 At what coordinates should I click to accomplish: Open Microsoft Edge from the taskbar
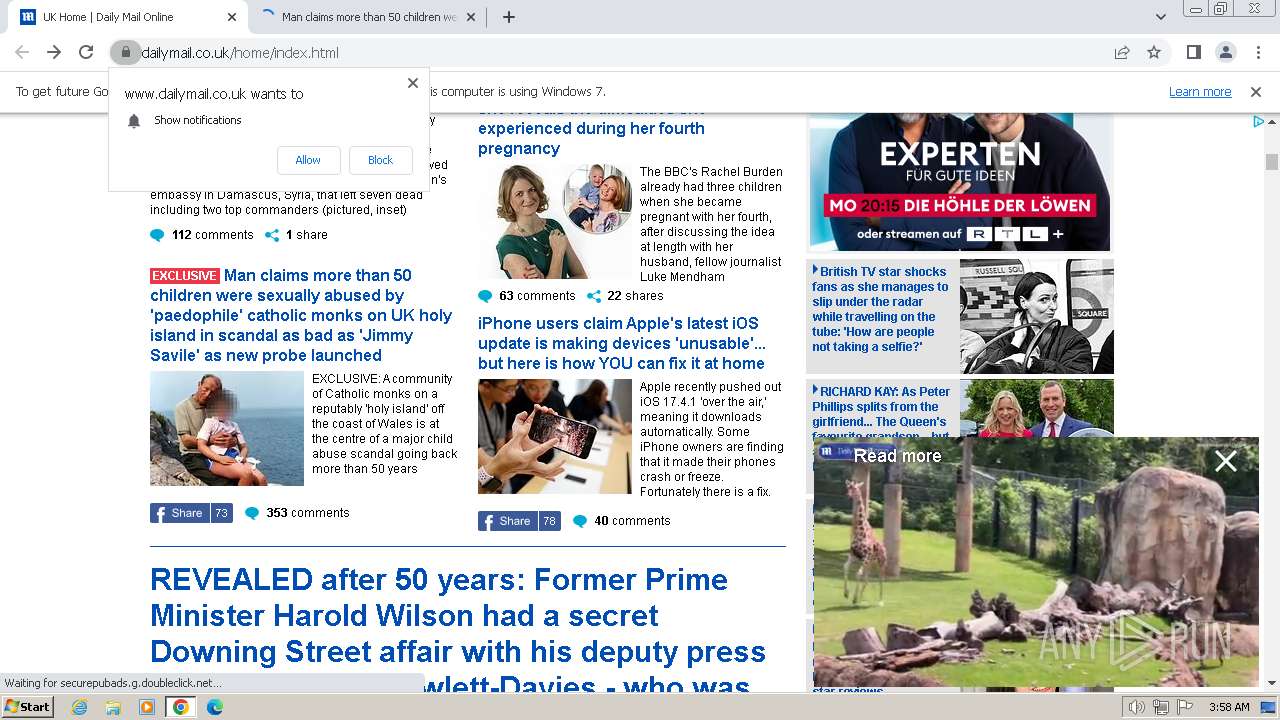coord(215,707)
